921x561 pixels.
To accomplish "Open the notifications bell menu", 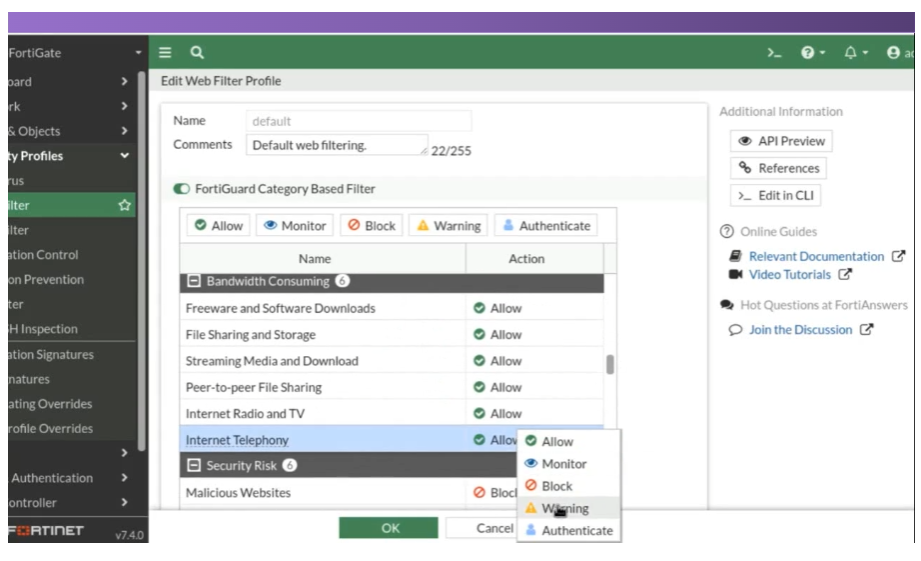I will [855, 53].
